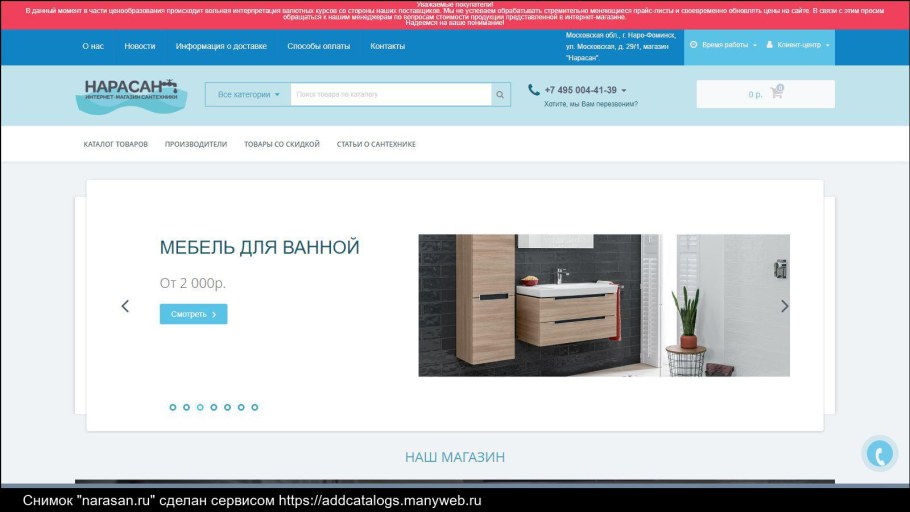Viewport: 910px width, 512px height.
Task: Open the shopping cart icon
Action: 777,92
